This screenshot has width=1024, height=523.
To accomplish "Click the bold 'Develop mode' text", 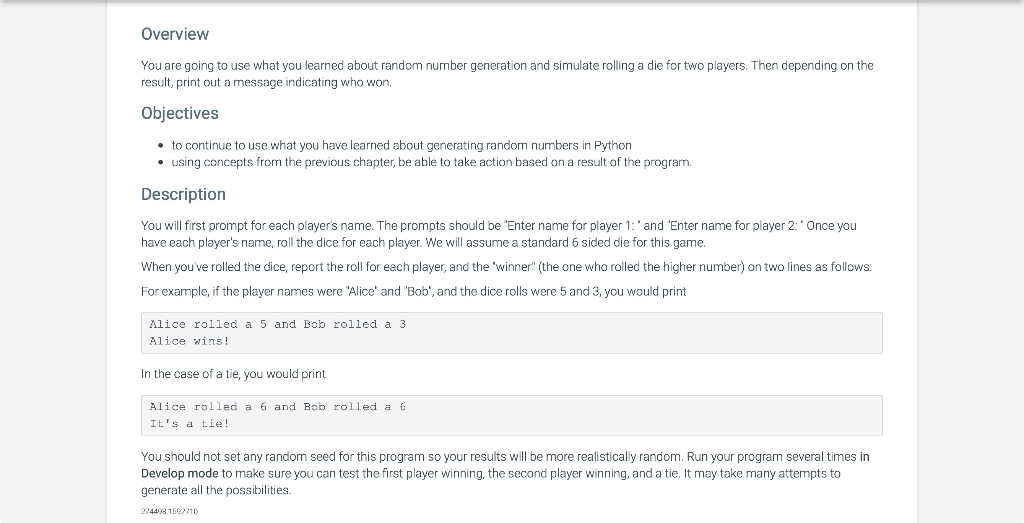I will (x=180, y=473).
